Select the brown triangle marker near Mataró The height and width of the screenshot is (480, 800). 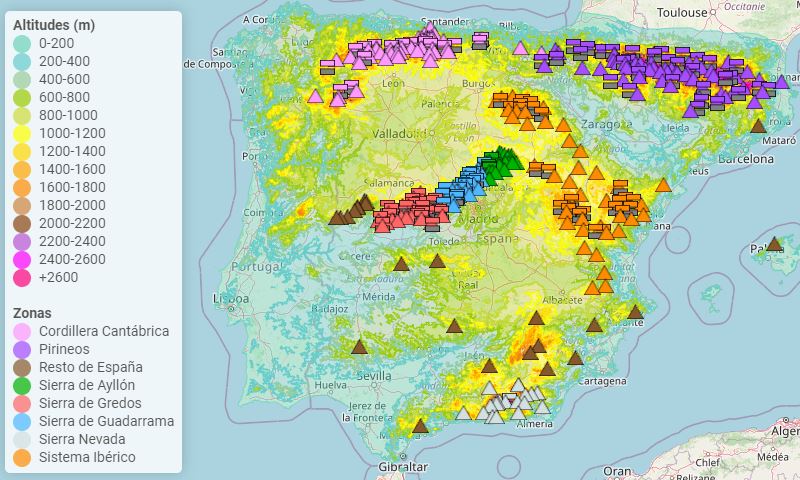(x=758, y=126)
